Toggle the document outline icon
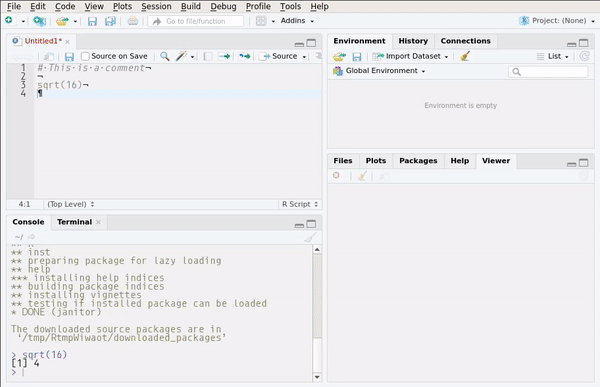Viewport: 600px width, 387px height. point(318,56)
